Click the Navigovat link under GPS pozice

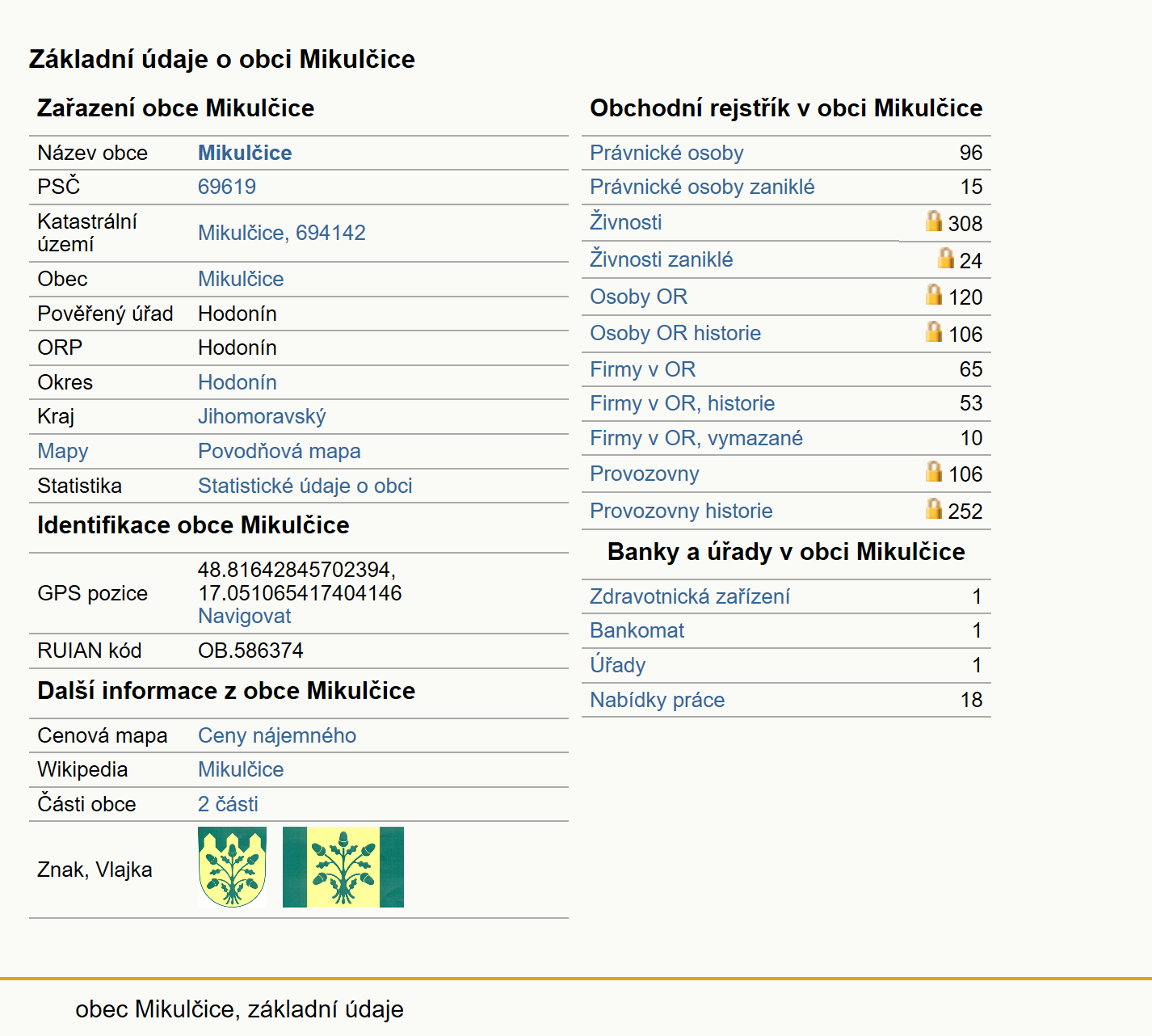click(245, 616)
